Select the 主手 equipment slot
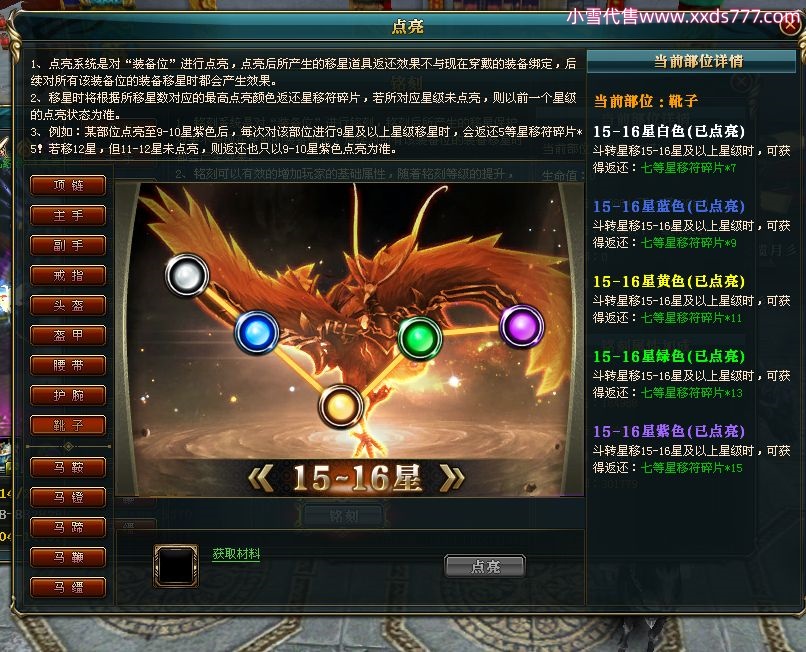806x652 pixels. tap(68, 215)
